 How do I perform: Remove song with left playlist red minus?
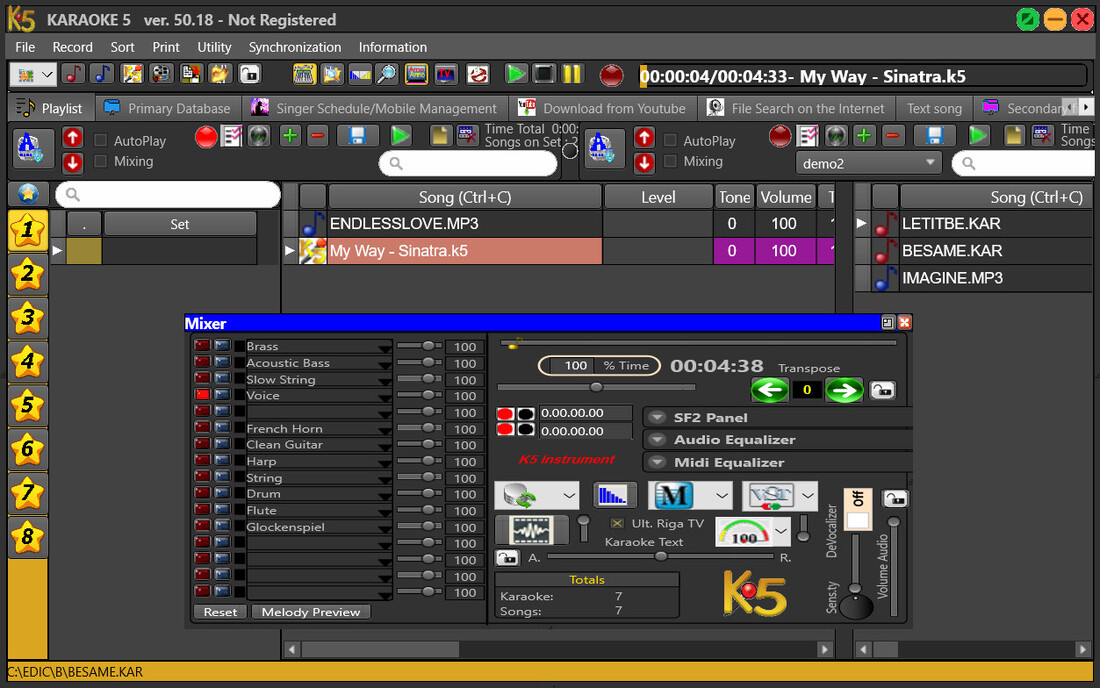coord(318,136)
